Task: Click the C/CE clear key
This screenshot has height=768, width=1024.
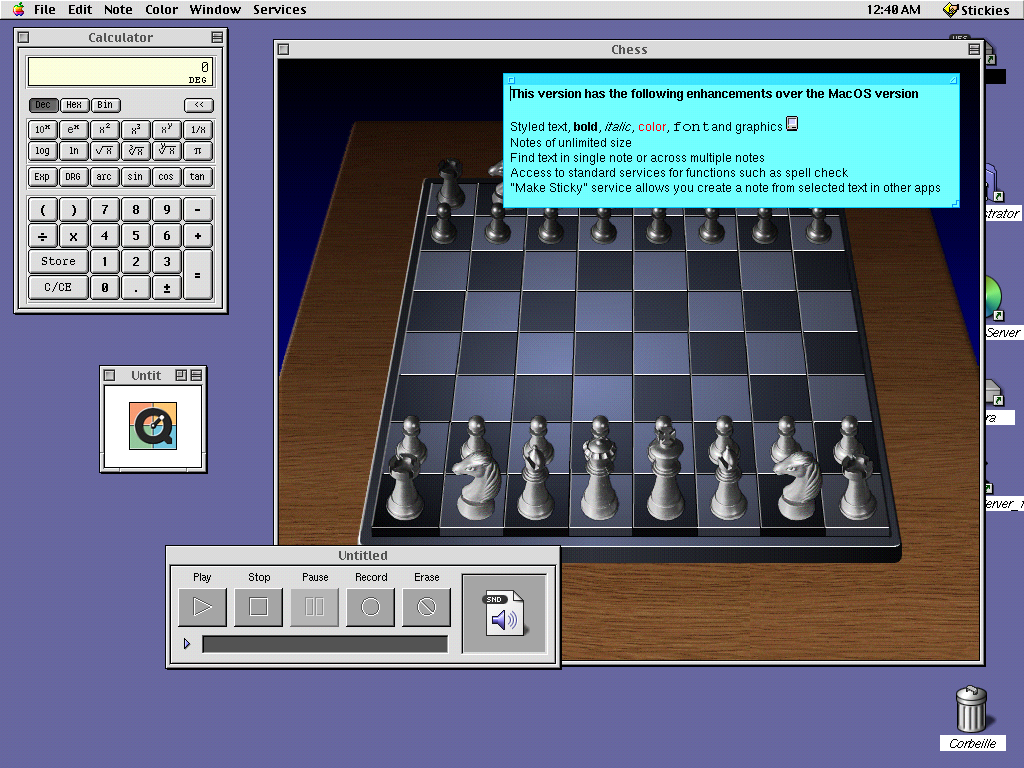Action: pyautogui.click(x=58, y=287)
